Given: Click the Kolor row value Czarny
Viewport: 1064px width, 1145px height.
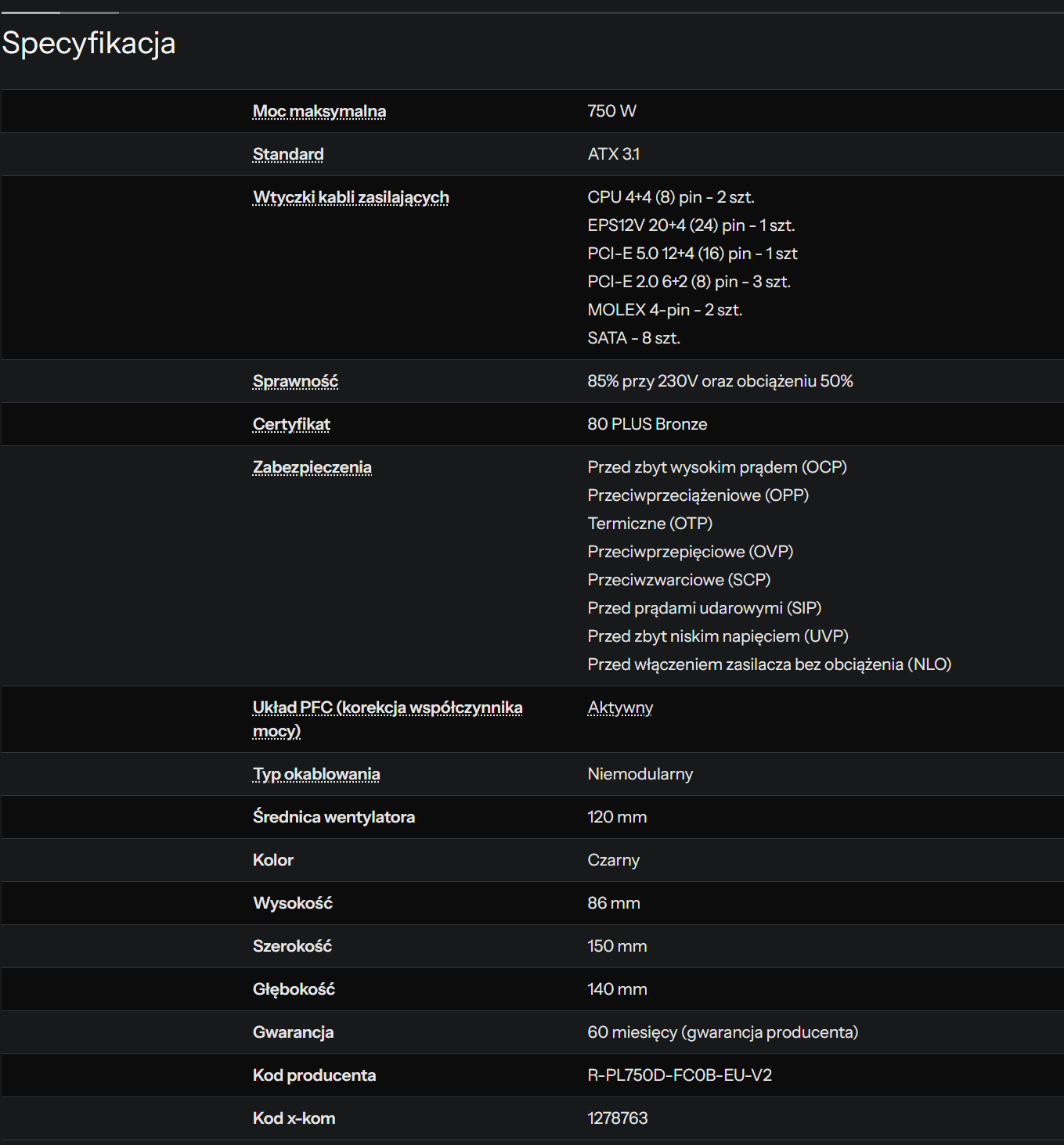Looking at the screenshot, I should (613, 860).
